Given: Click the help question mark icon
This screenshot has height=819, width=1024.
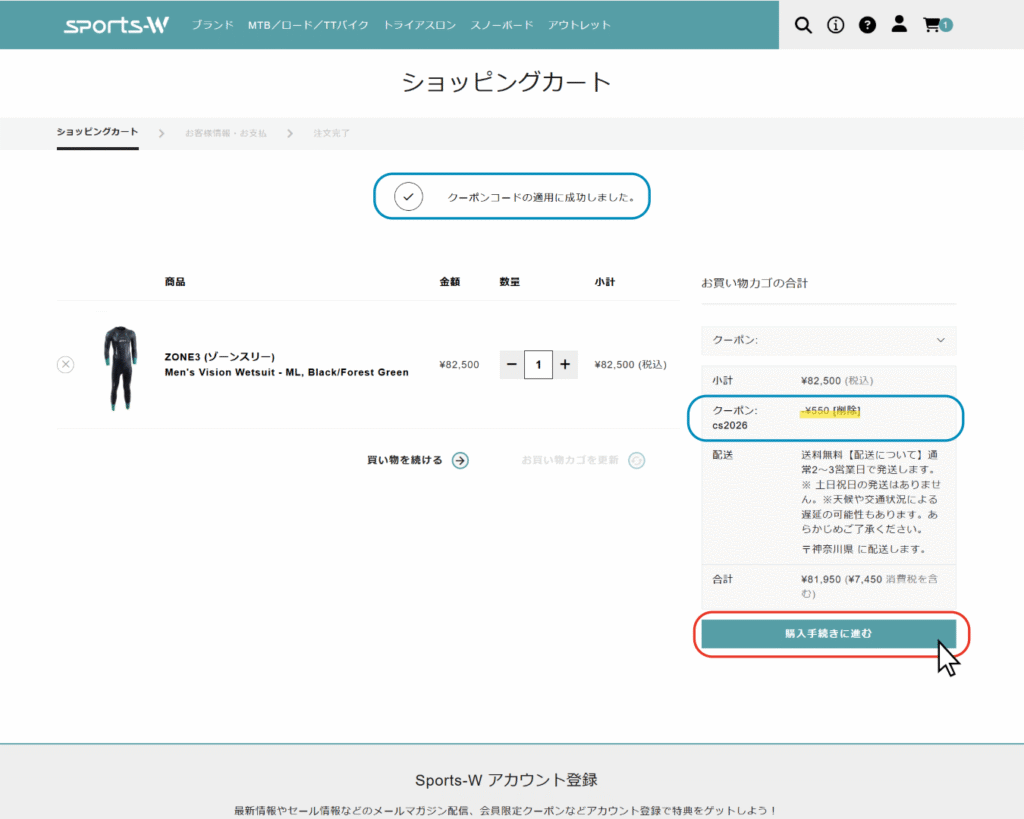Looking at the screenshot, I should pos(867,25).
